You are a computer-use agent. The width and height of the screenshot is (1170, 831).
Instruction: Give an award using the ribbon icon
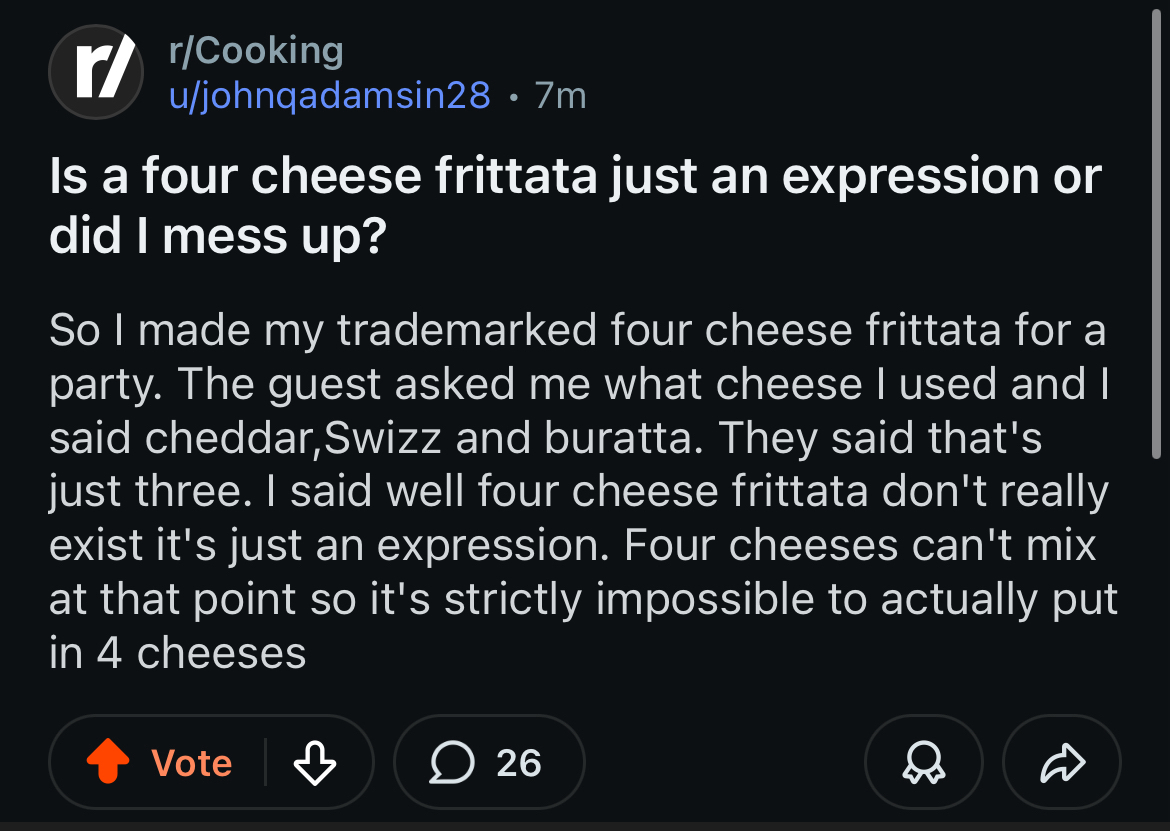pyautogui.click(x=923, y=763)
